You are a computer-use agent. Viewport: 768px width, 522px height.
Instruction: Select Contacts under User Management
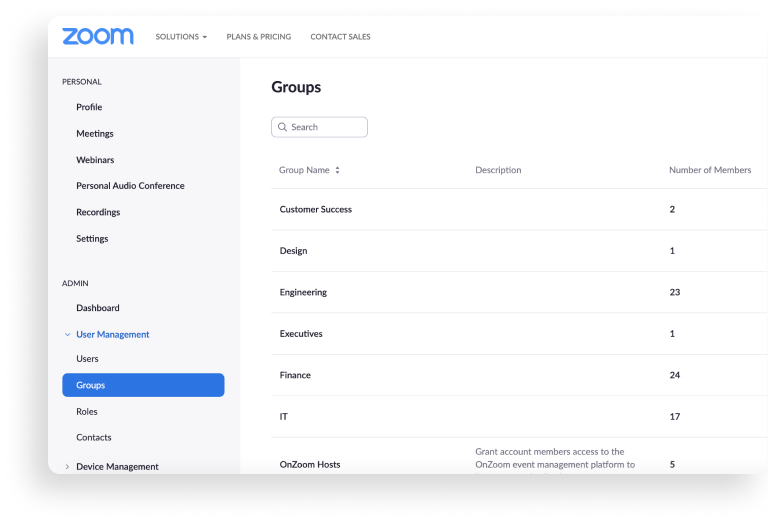pyautogui.click(x=94, y=437)
